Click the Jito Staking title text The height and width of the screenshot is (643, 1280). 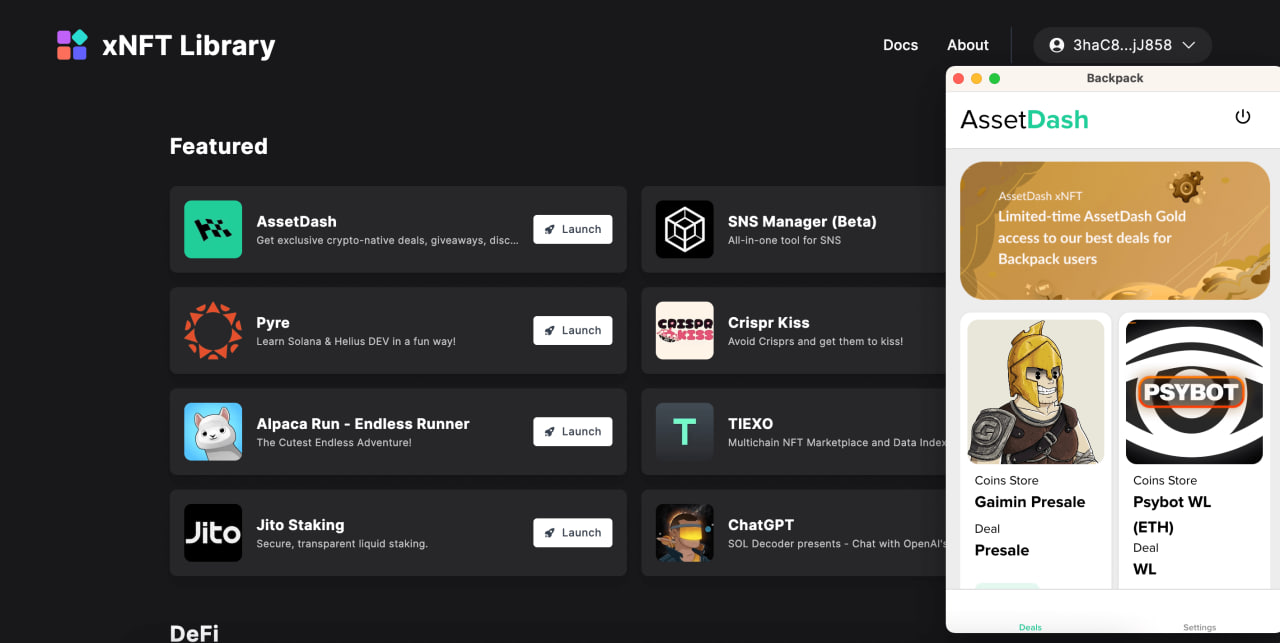[300, 524]
